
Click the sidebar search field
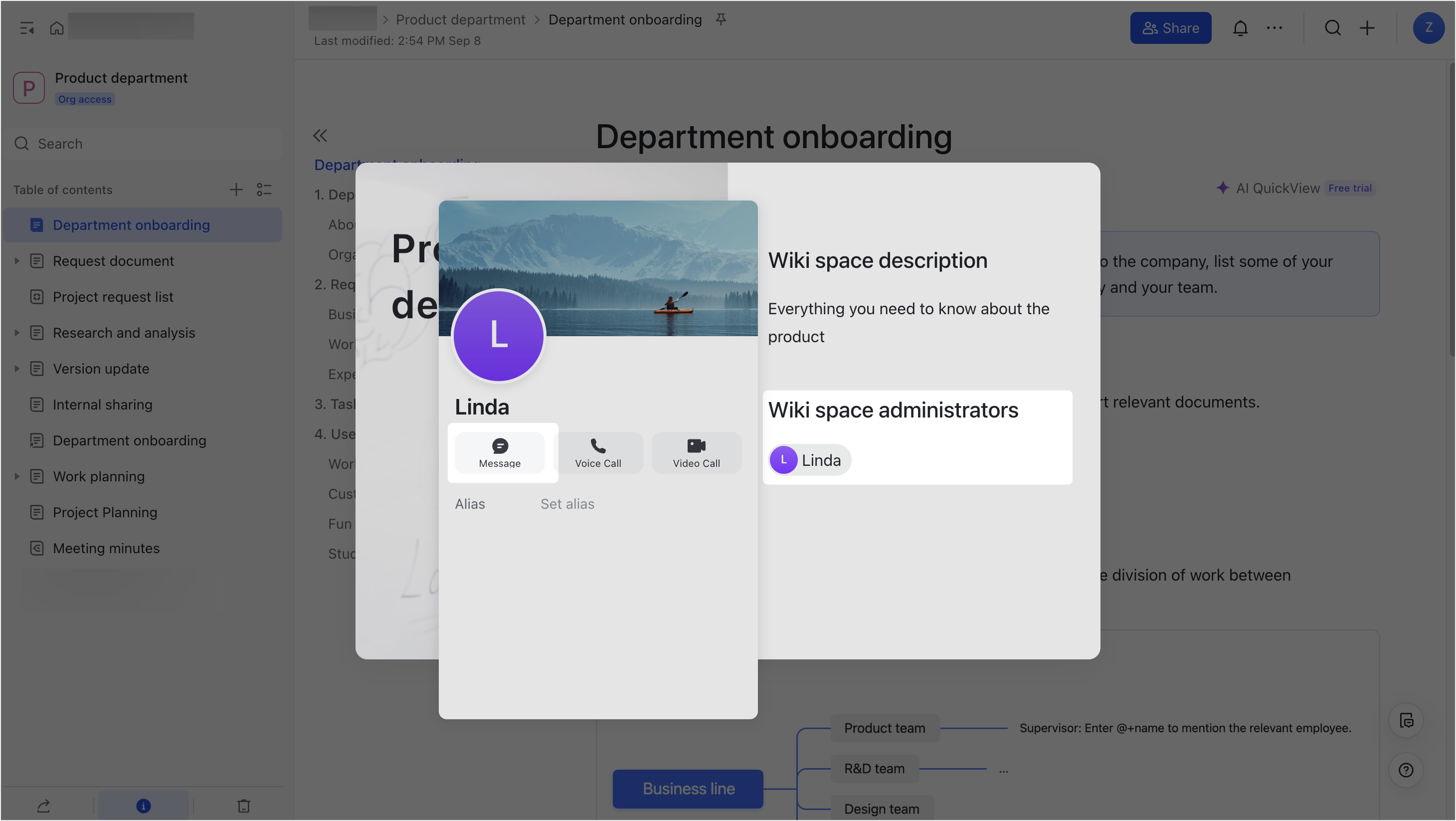pyautogui.click(x=143, y=144)
